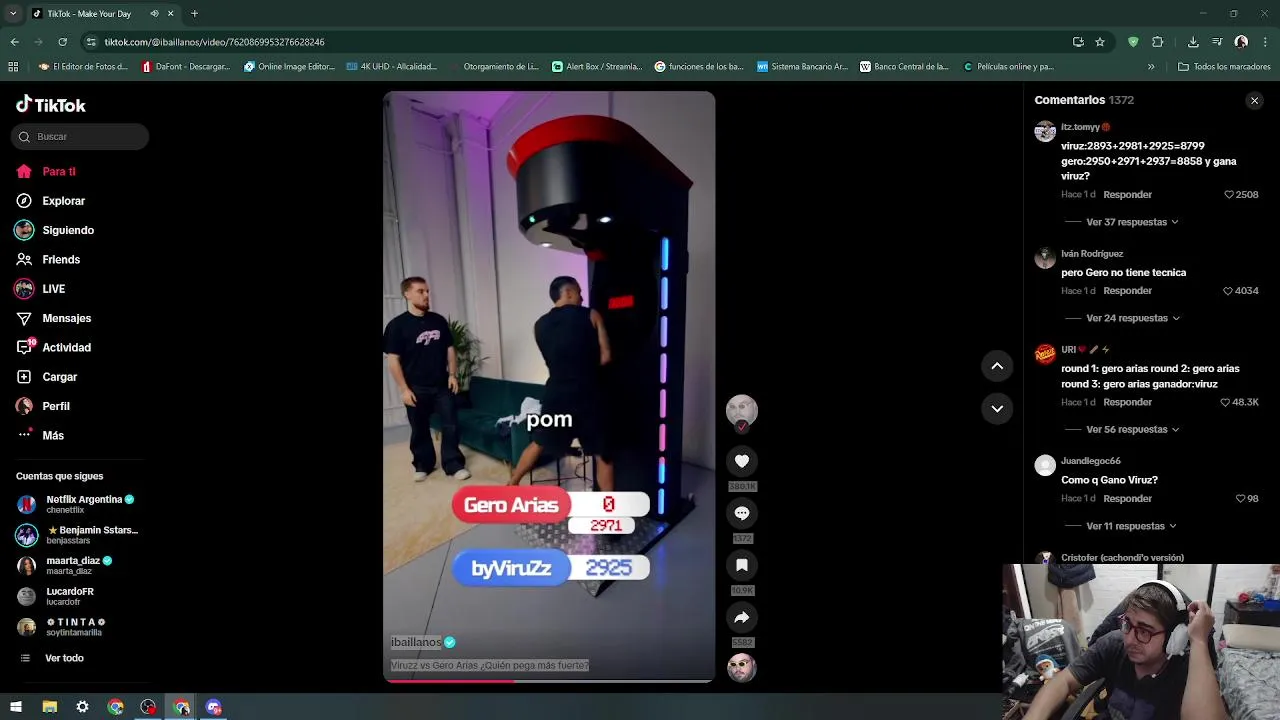Open Chrome three-dot menu

coord(1266,42)
